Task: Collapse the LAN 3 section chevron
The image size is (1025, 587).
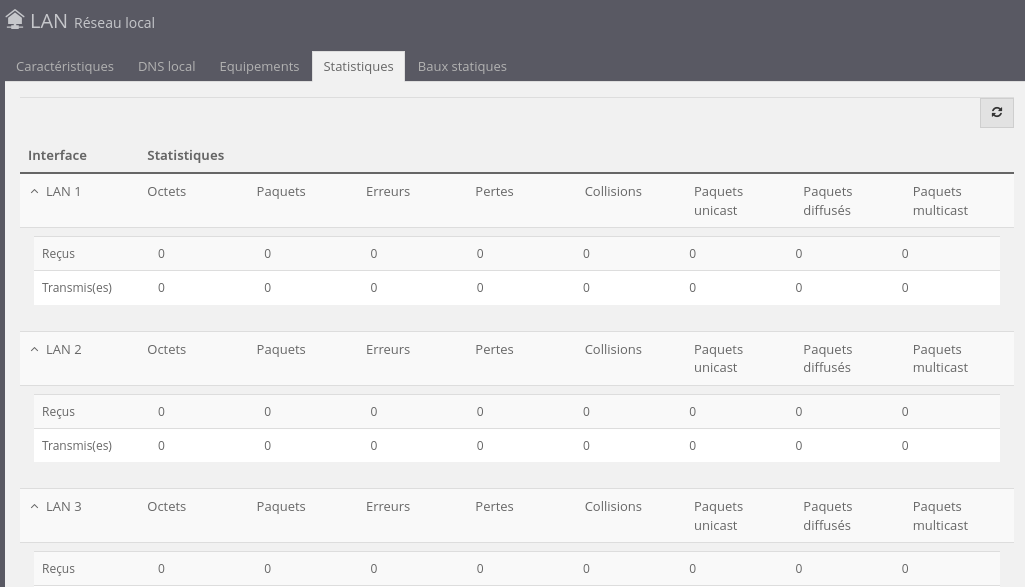Action: pos(34,506)
